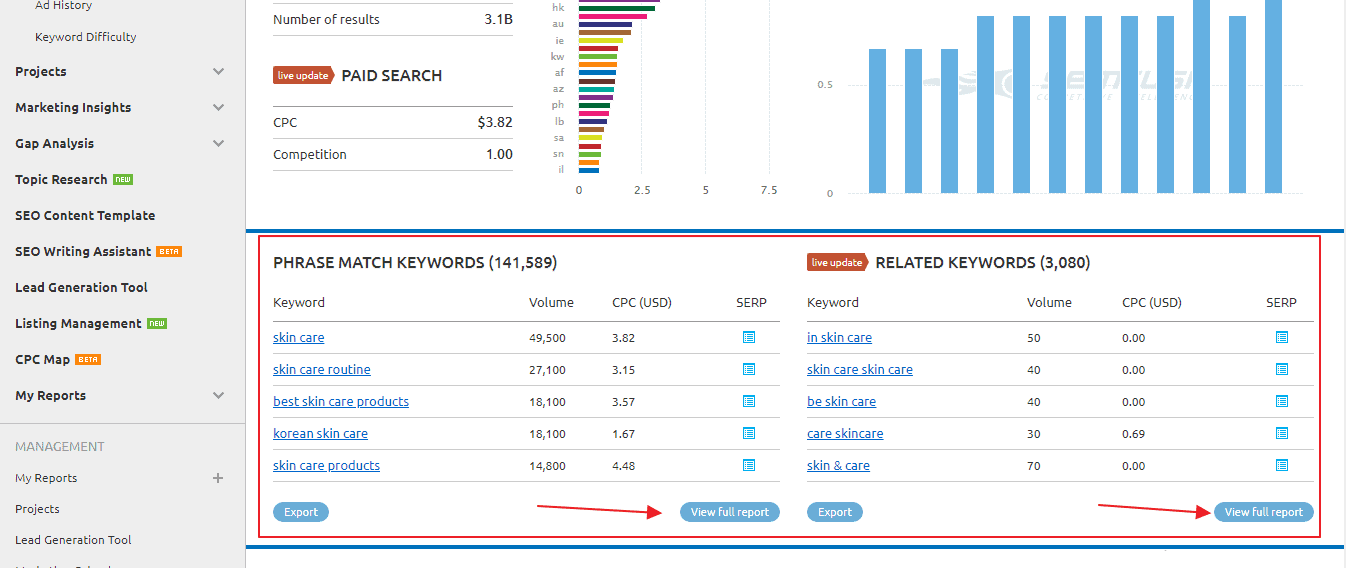The height and width of the screenshot is (568, 1346).
Task: Open SERP icon for 'skin care products' row
Action: tap(749, 466)
